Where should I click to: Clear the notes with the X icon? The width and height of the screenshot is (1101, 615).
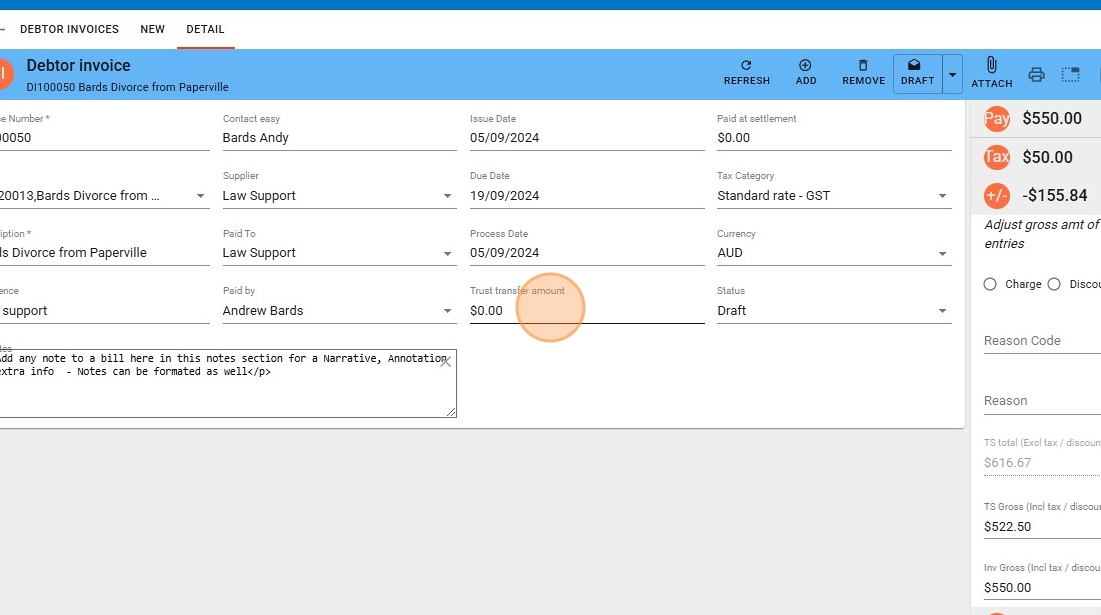(x=445, y=362)
